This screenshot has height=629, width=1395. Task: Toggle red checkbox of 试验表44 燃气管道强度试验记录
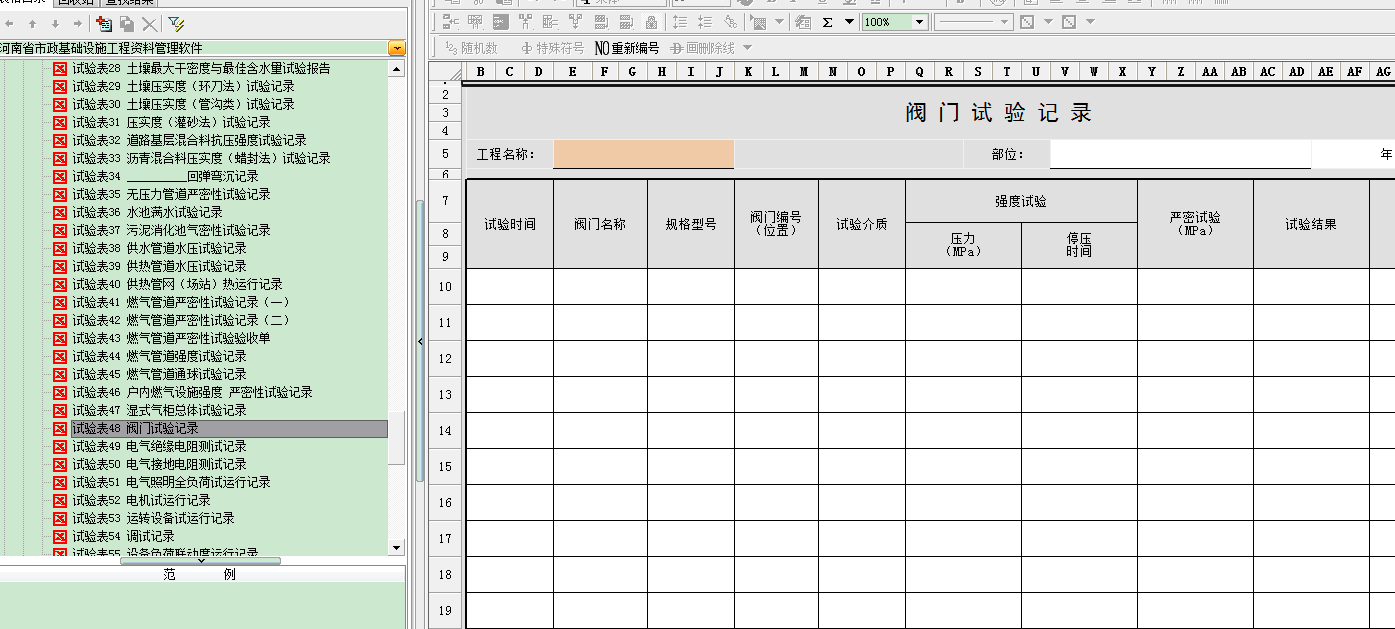(x=59, y=356)
